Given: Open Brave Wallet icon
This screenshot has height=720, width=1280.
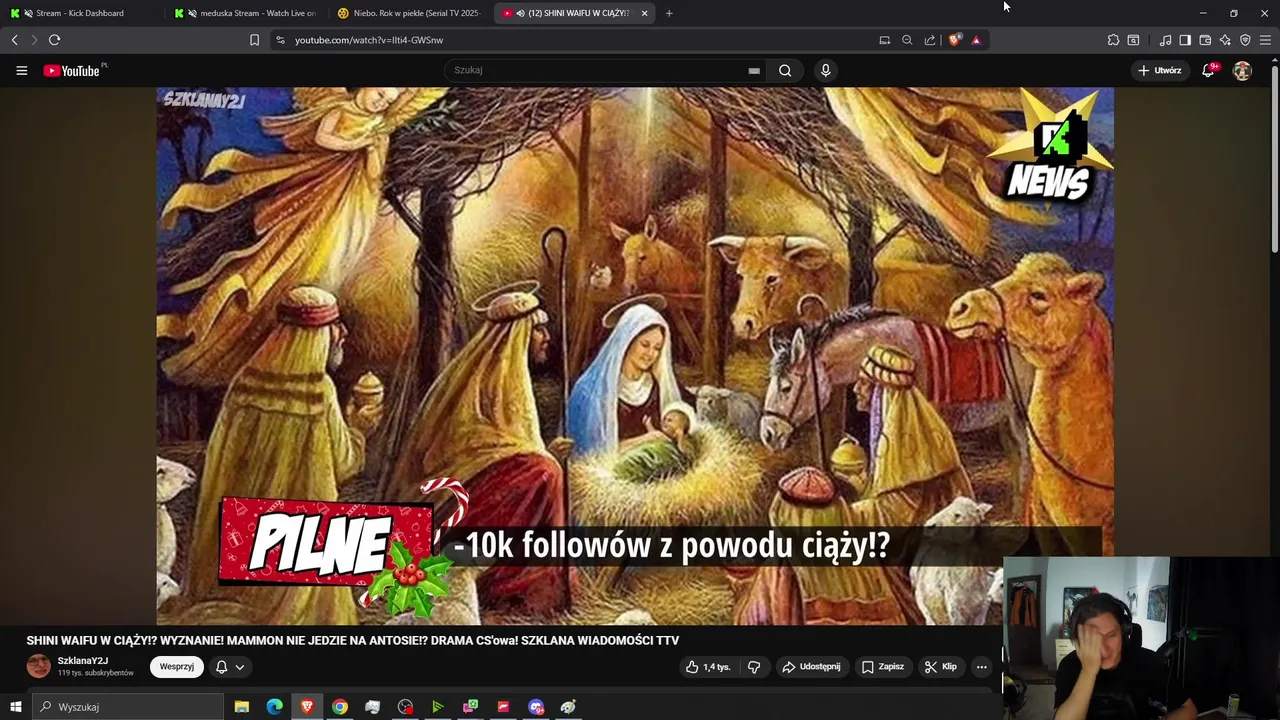Looking at the screenshot, I should 1205,40.
